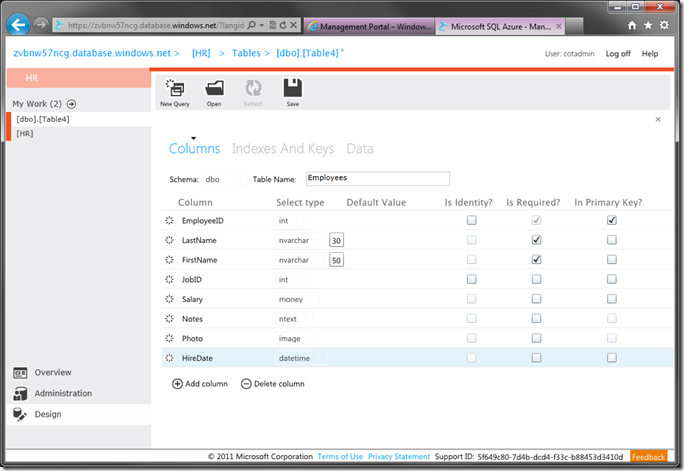Click the address bar reload icon
Image resolution: width=684 pixels, height=471 pixels.
[283, 25]
